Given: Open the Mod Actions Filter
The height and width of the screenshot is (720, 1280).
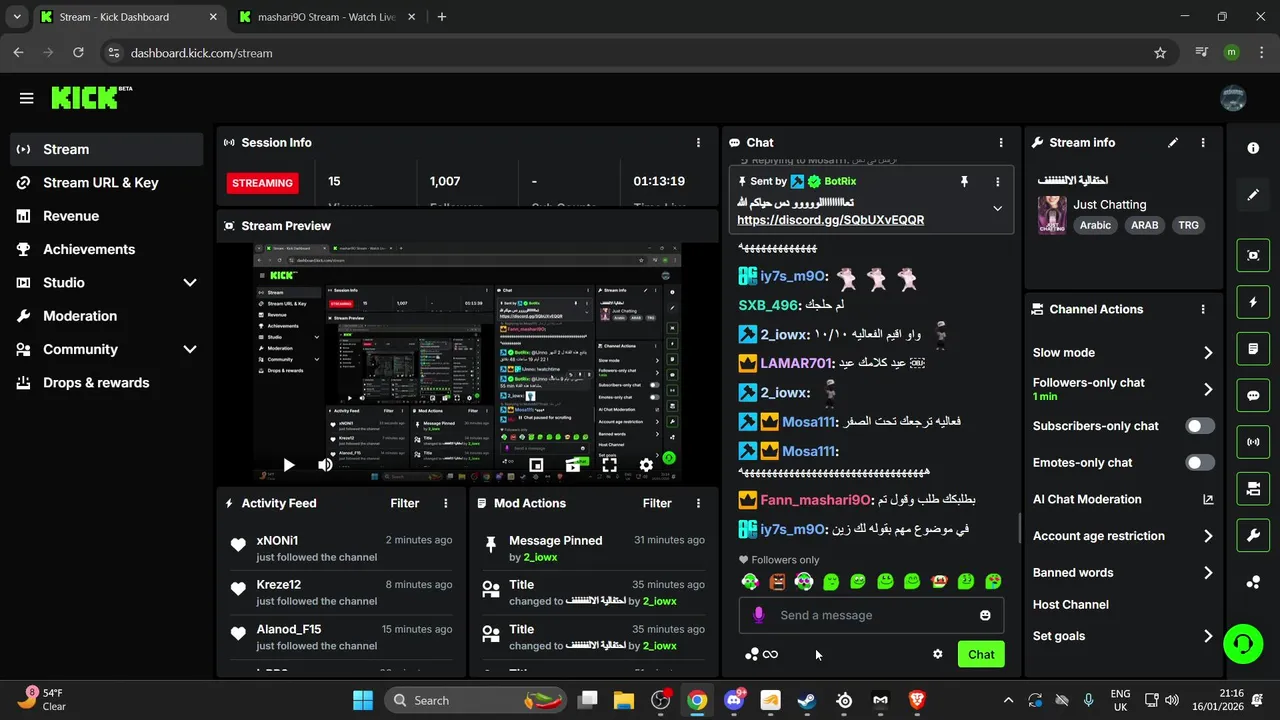Looking at the screenshot, I should coord(657,504).
